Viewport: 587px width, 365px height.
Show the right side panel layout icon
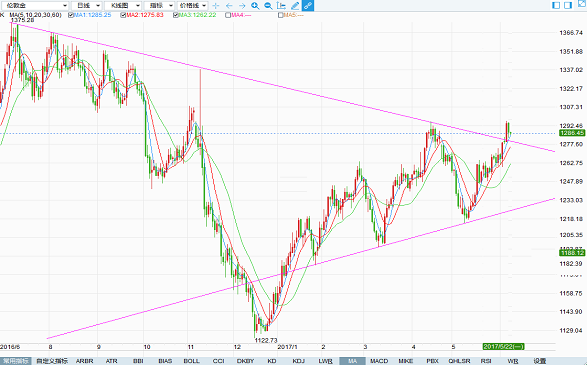pos(568,5)
